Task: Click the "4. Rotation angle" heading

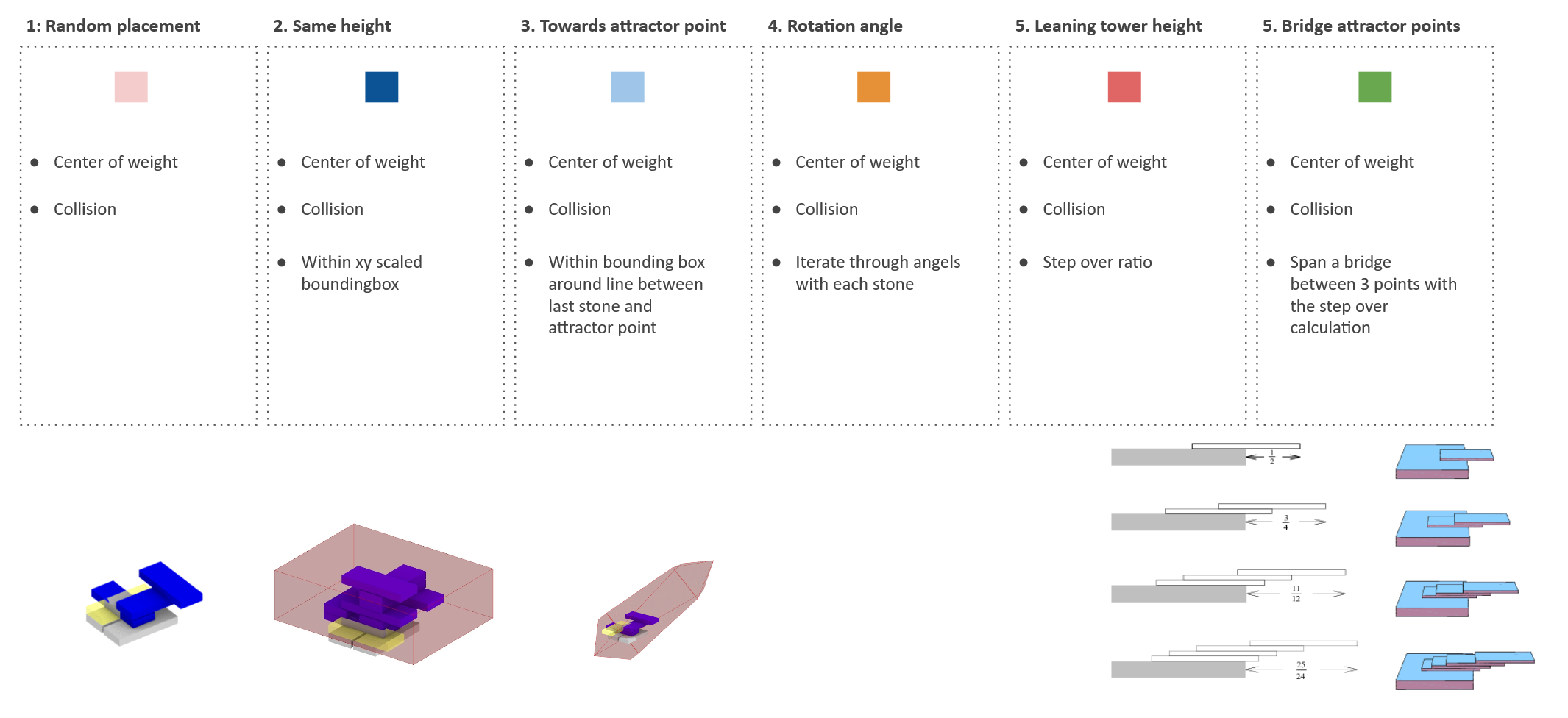Action: coord(835,26)
